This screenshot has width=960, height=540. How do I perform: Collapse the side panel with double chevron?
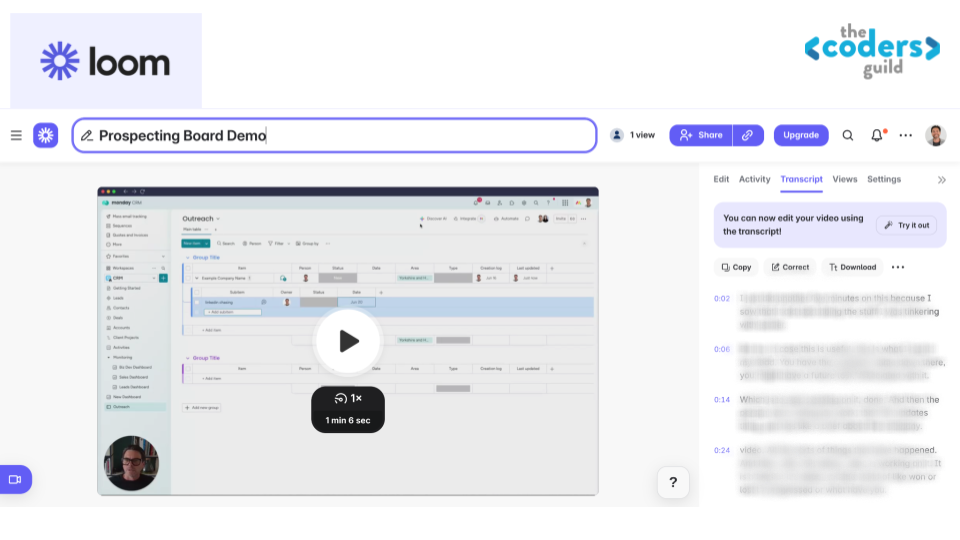click(942, 180)
